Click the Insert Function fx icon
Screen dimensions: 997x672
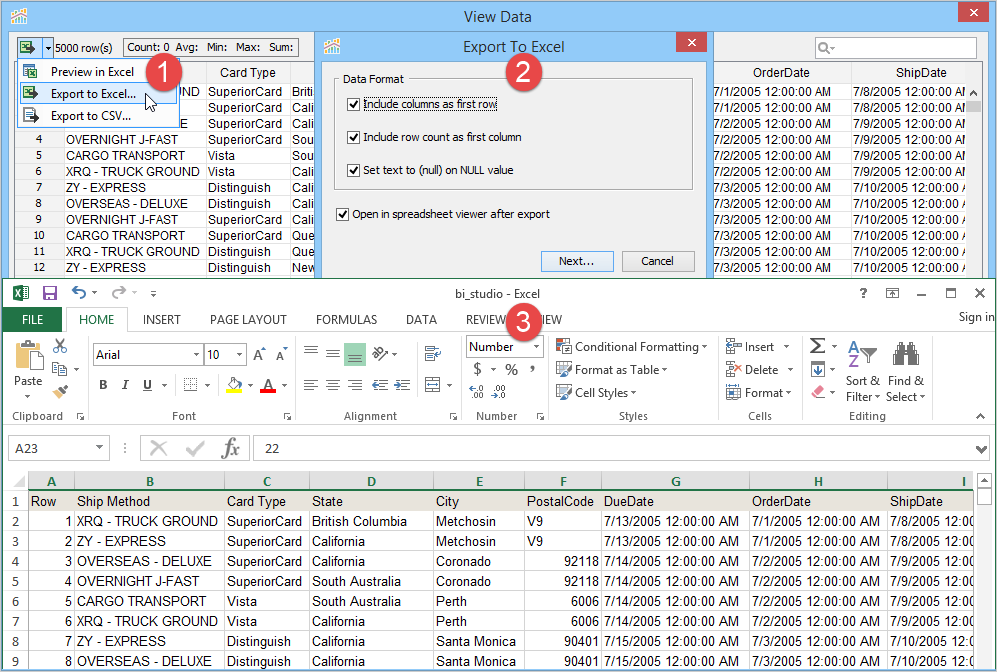click(x=230, y=448)
